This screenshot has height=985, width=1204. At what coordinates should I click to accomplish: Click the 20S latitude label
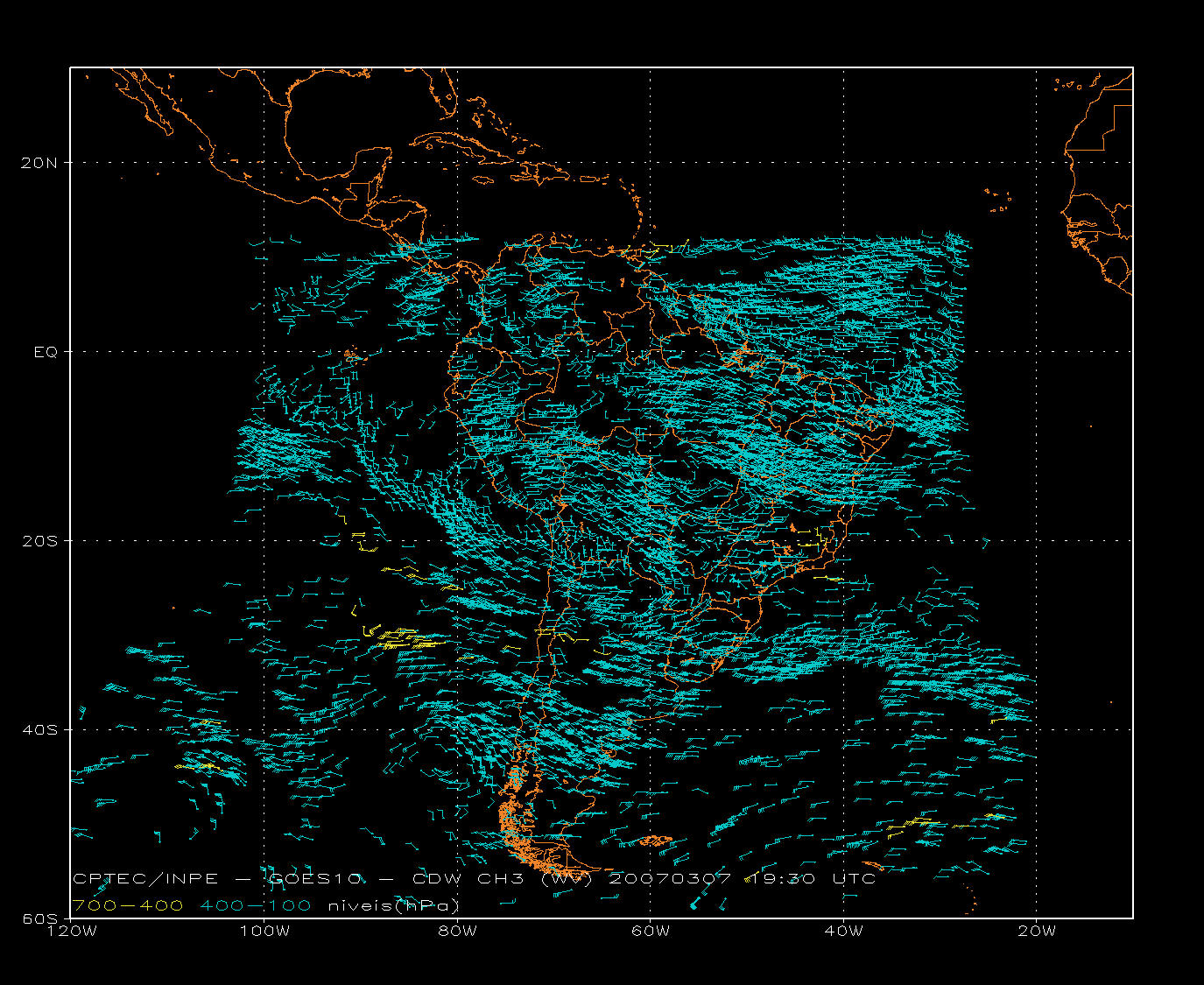click(x=41, y=541)
